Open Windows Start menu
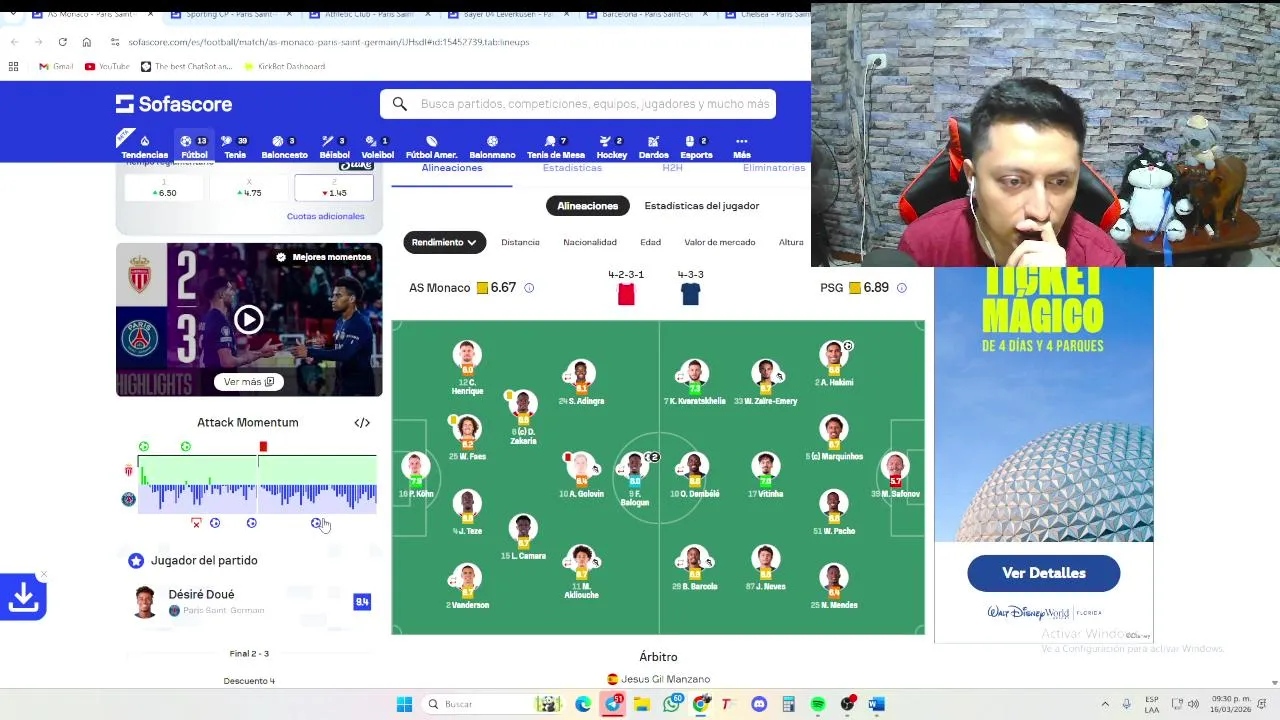 point(404,704)
